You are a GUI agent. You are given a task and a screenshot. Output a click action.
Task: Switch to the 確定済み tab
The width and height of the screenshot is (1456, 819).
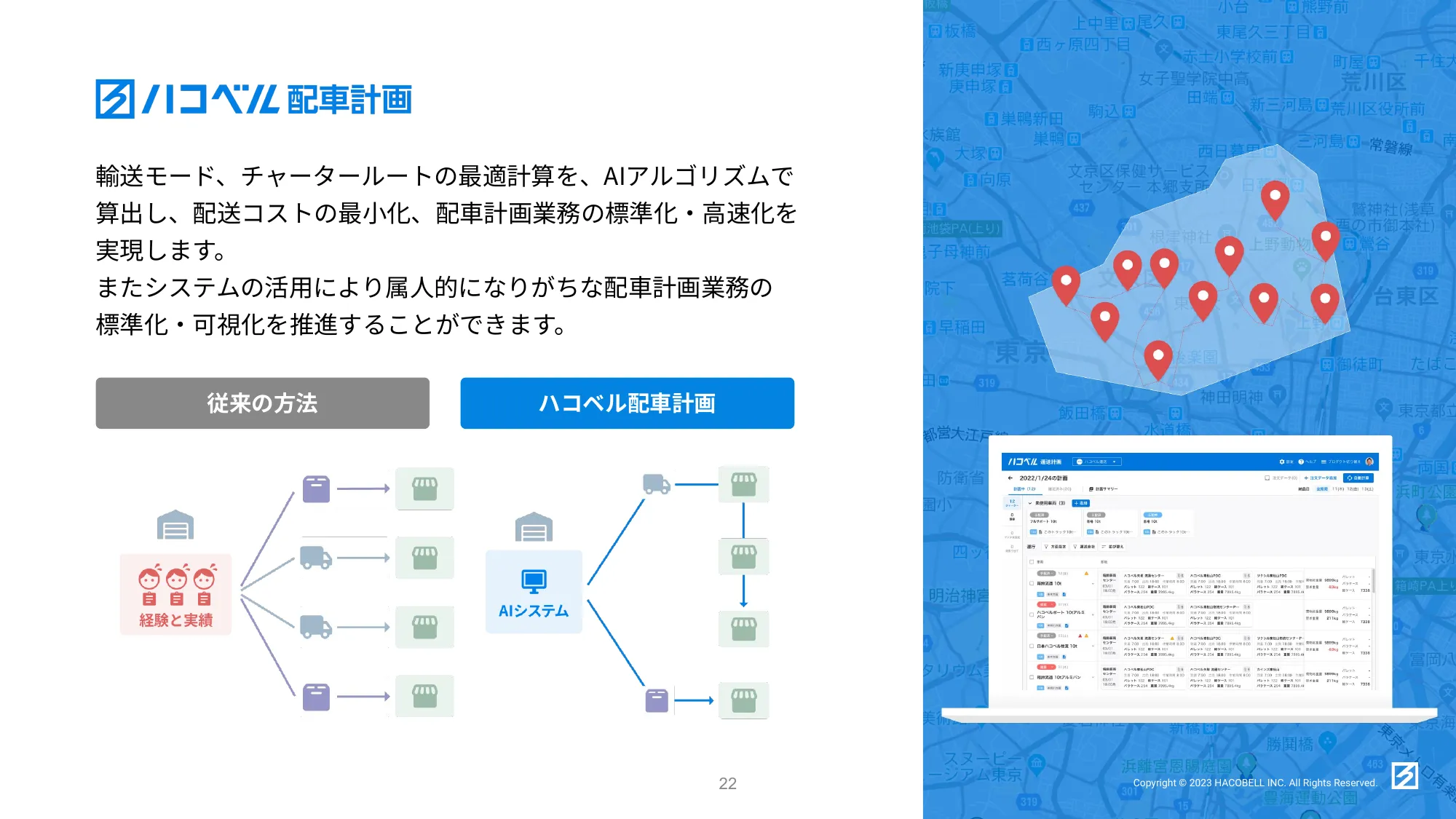(1059, 489)
